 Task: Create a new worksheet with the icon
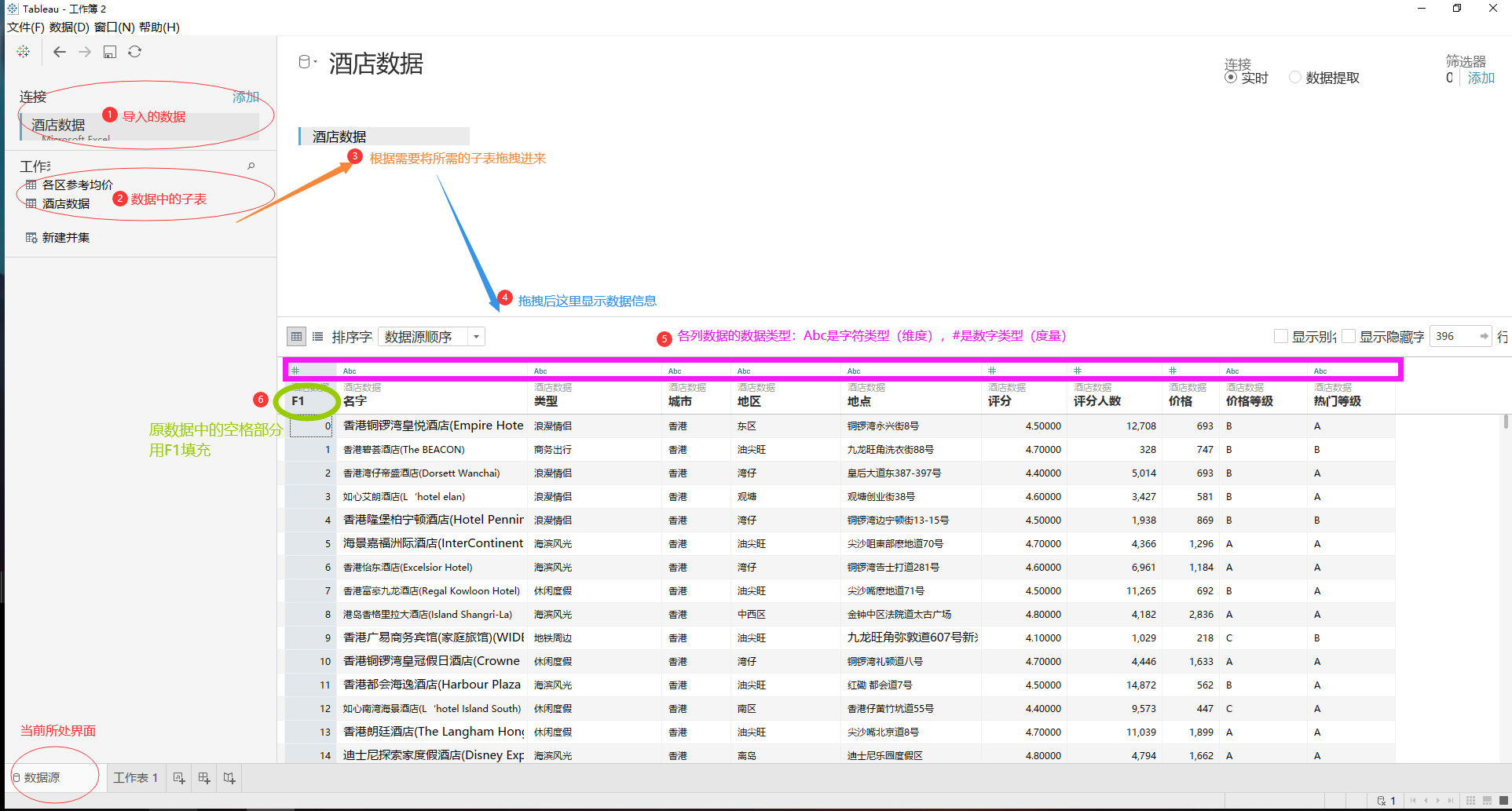click(178, 777)
